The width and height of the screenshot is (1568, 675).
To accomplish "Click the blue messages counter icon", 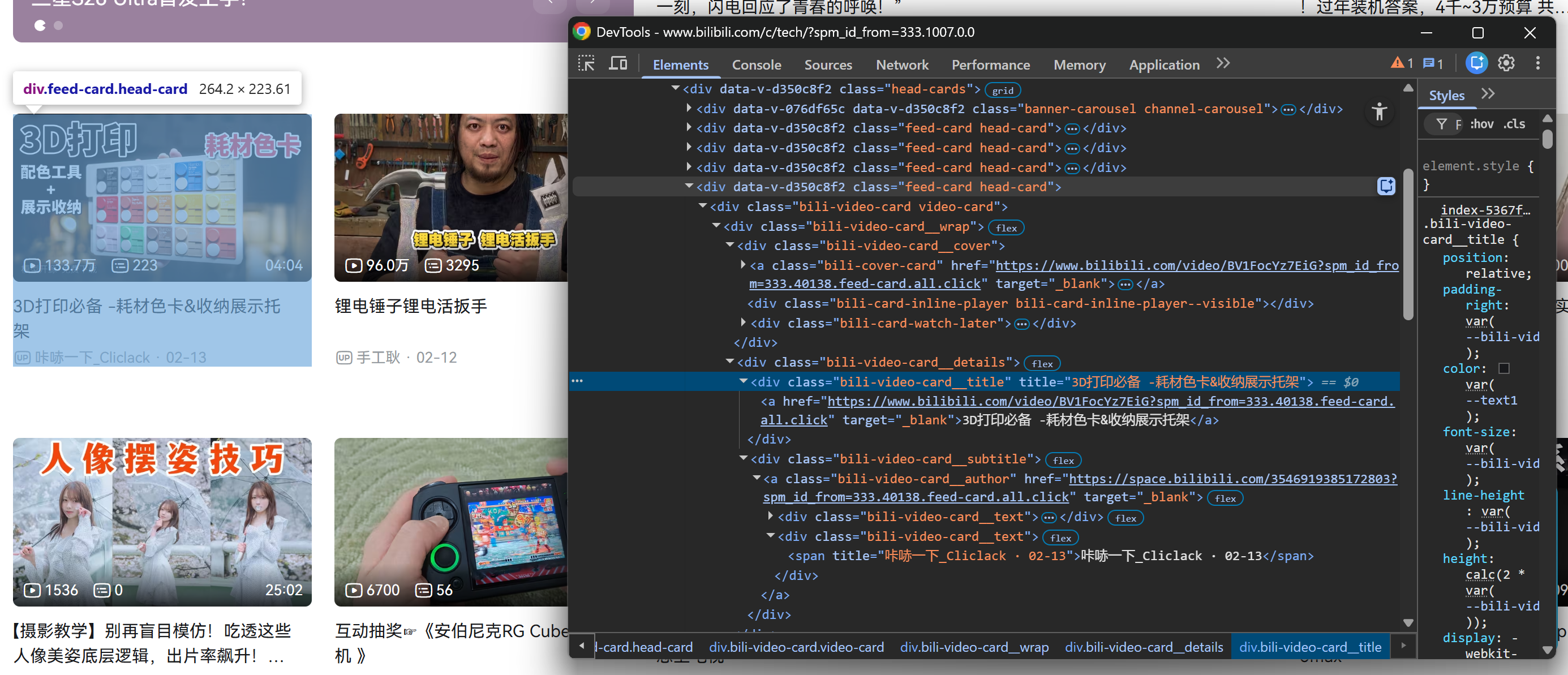I will pyautogui.click(x=1433, y=64).
